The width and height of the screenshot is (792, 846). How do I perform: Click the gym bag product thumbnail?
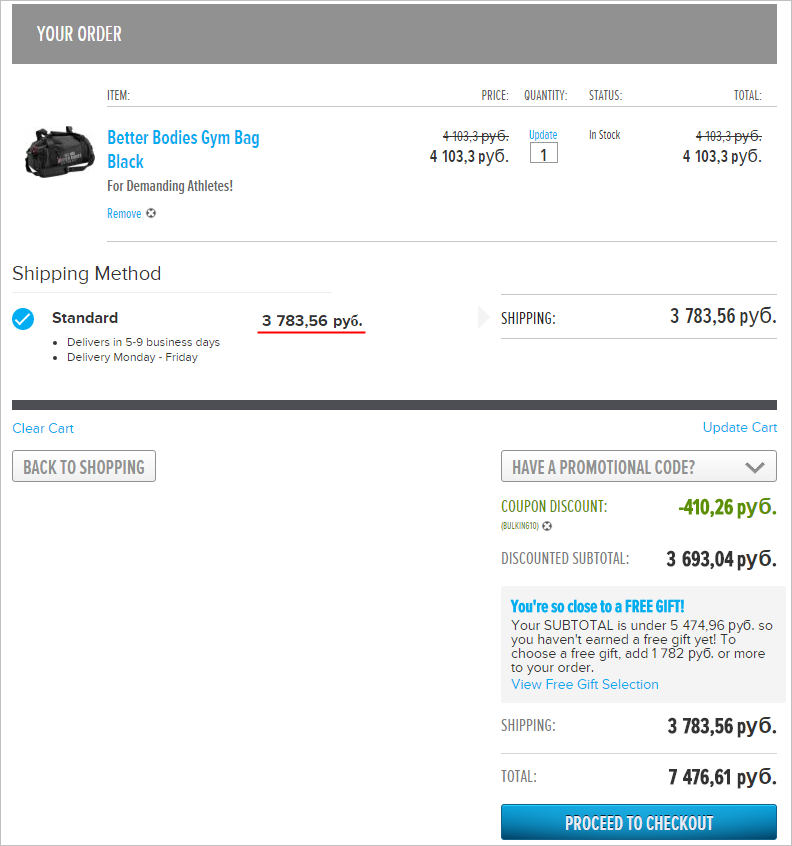[x=59, y=152]
